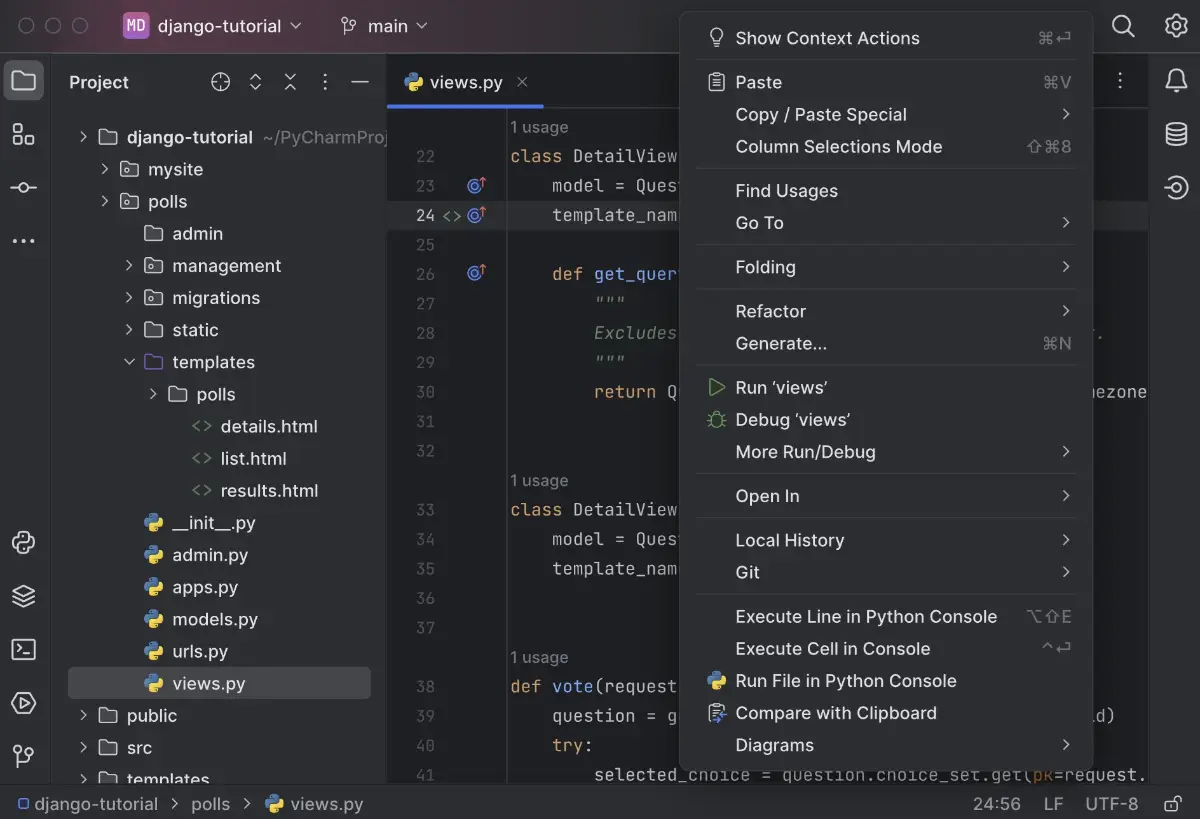Open the Python Packages layers icon

pyautogui.click(x=24, y=596)
